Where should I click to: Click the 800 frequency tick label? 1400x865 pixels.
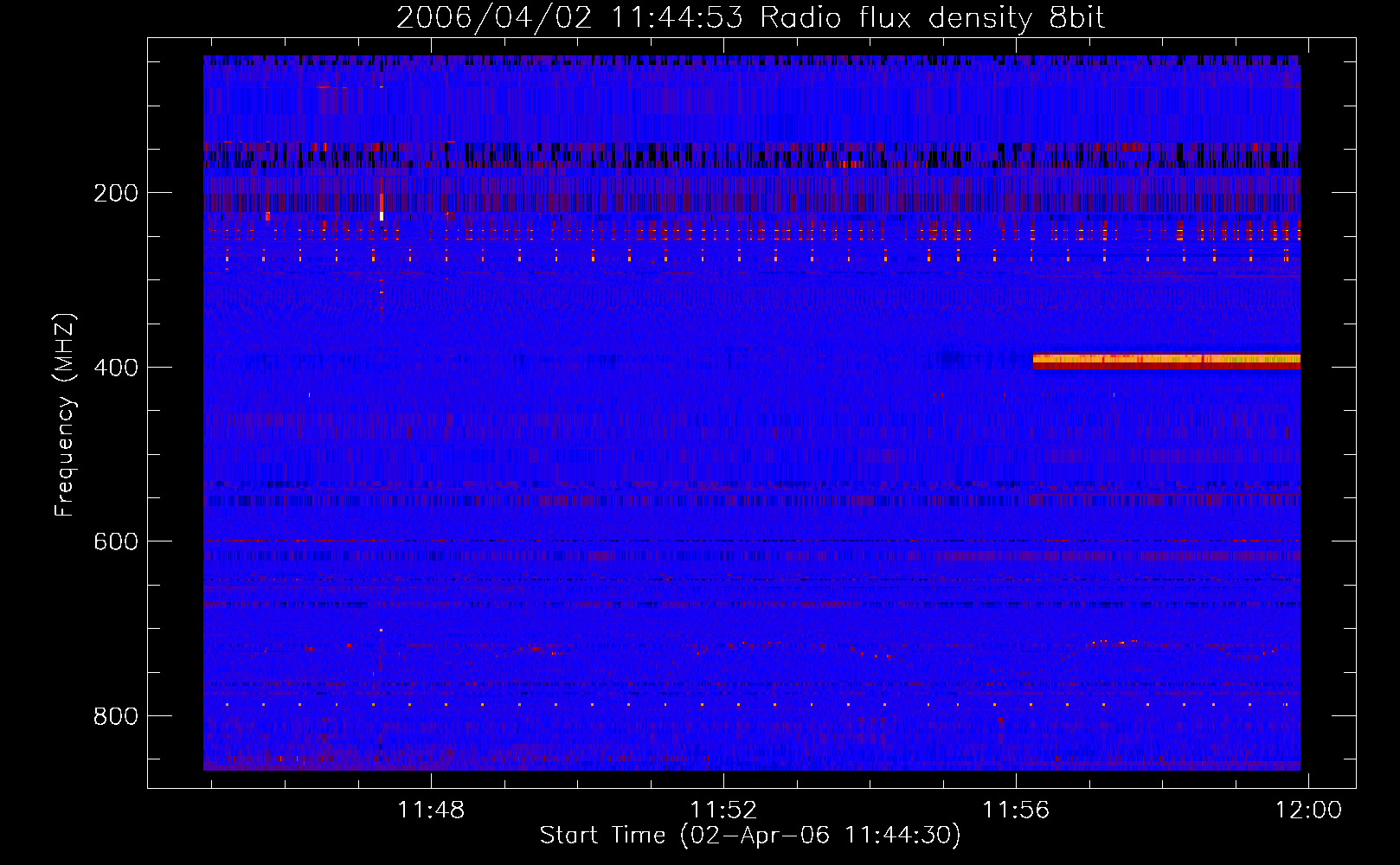click(x=116, y=716)
